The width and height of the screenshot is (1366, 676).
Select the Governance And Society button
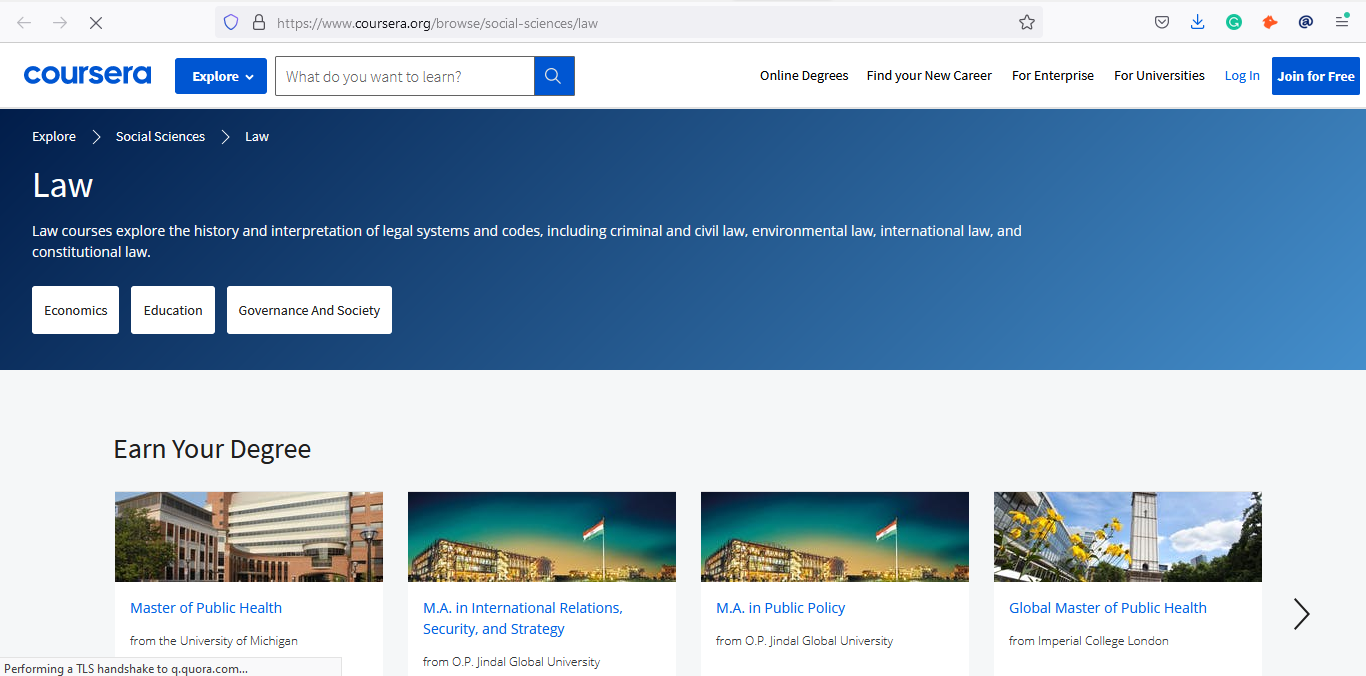(x=309, y=310)
